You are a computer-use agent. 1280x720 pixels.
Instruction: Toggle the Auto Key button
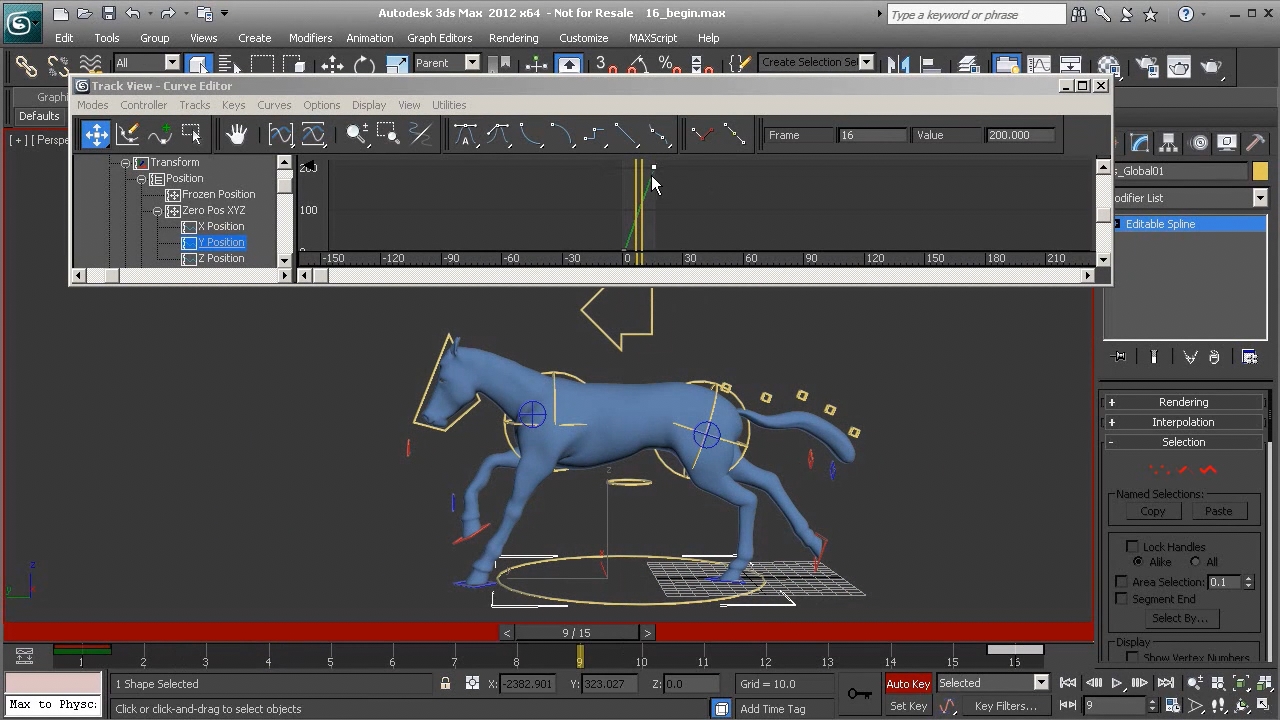point(907,684)
